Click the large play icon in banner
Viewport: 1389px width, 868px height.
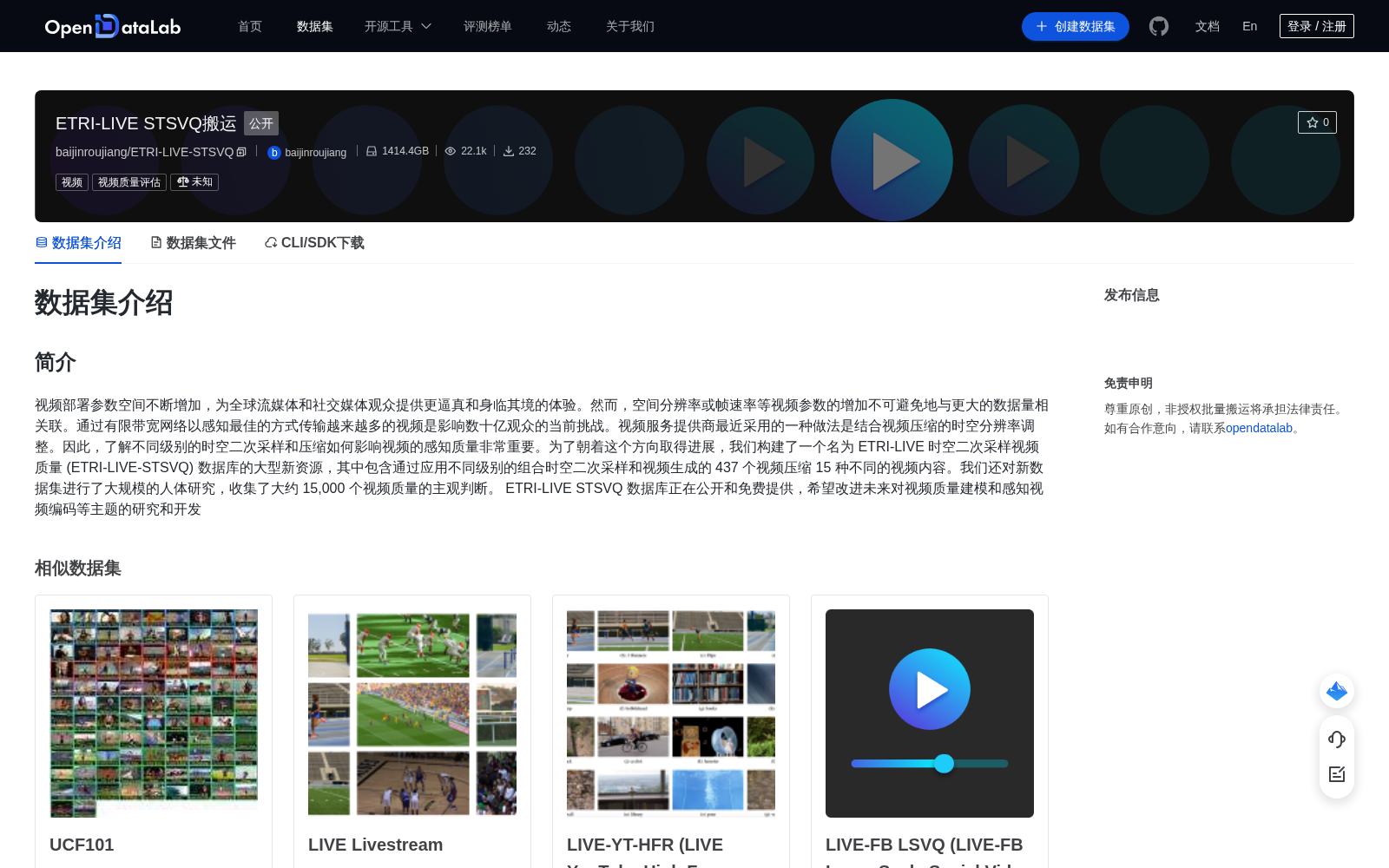892,161
